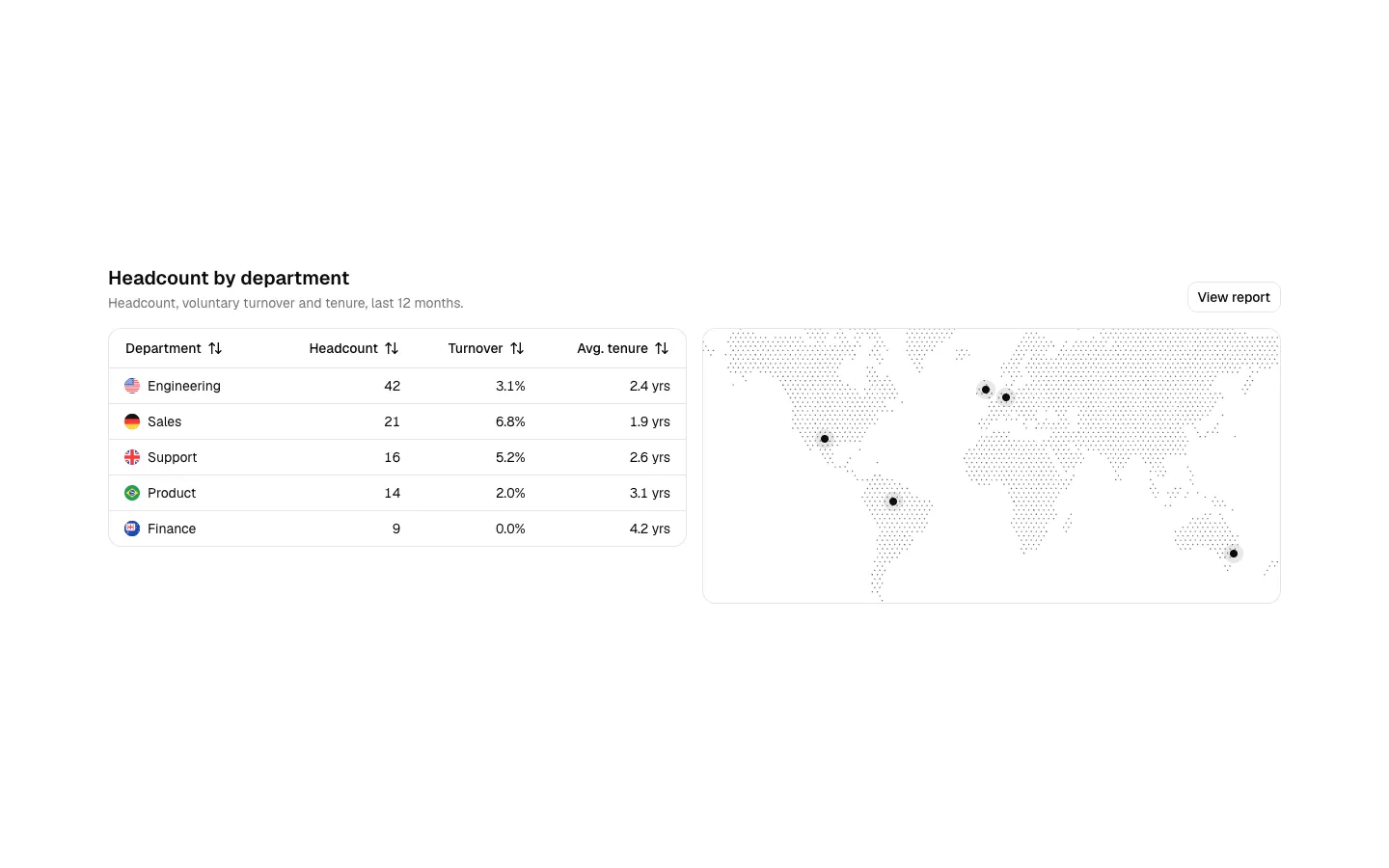Viewport: 1389px width, 868px height.
Task: Click the UK flag icon beside Support
Action: coord(132,457)
